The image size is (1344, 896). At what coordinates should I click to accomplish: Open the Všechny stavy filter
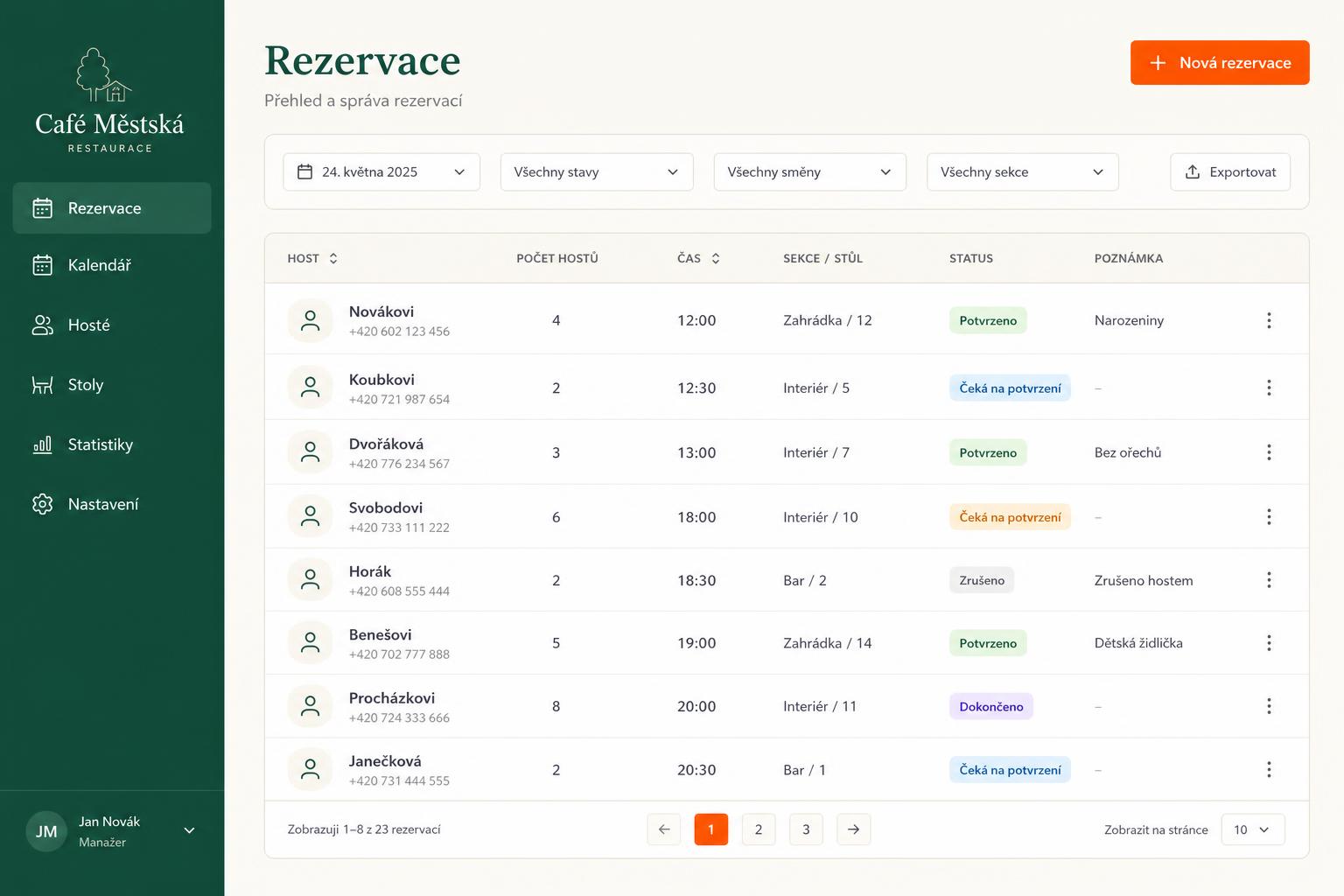coord(597,172)
